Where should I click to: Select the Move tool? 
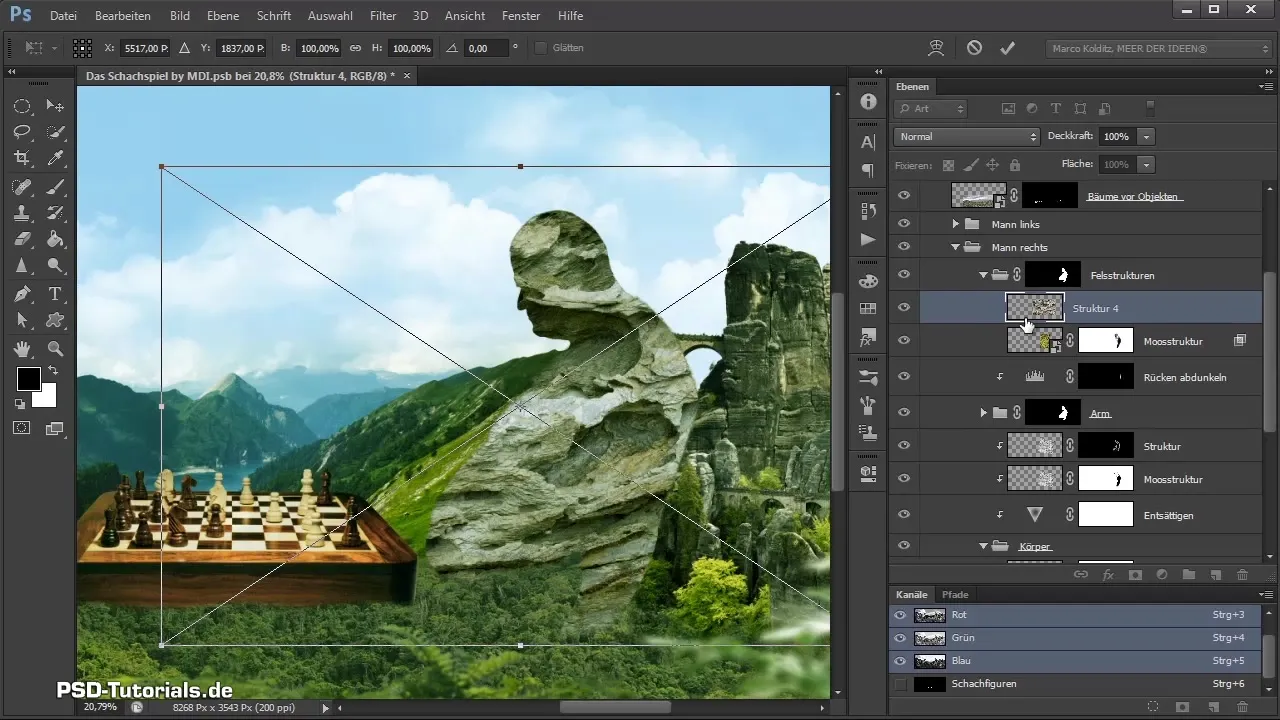tap(55, 105)
